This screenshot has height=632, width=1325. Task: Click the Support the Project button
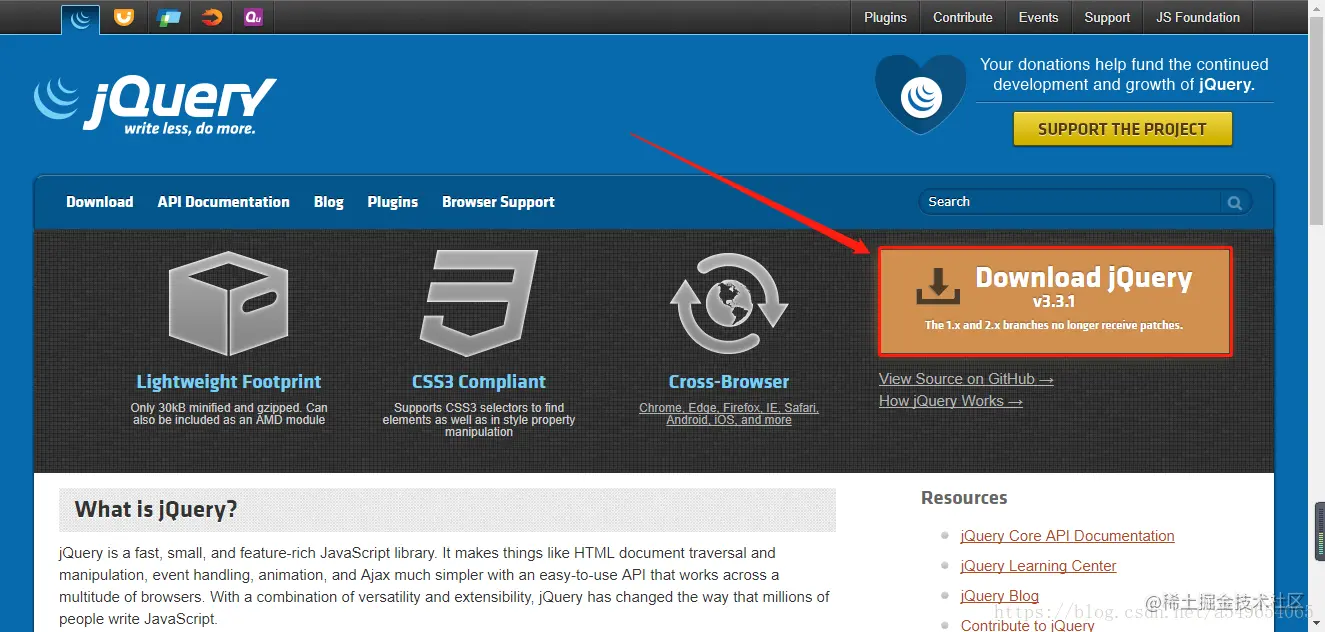point(1122,129)
